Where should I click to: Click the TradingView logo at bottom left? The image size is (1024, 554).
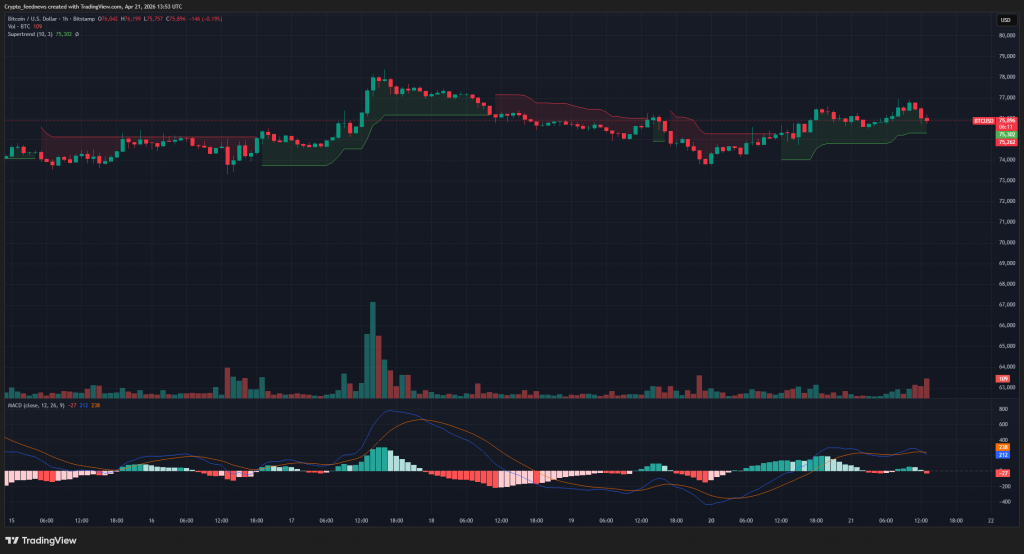[x=40, y=541]
